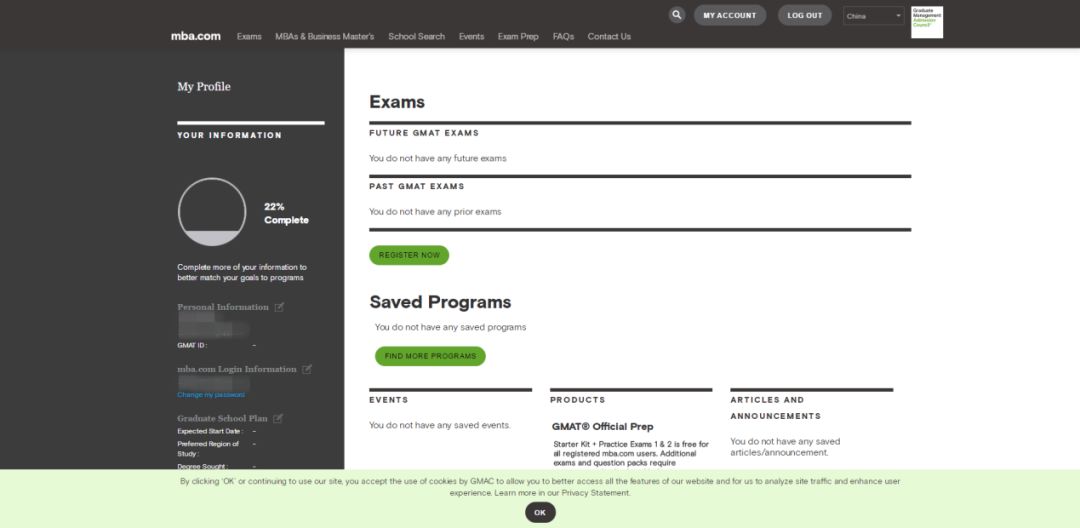Click the mba.com Login Information heading
1080x528 pixels.
point(237,369)
